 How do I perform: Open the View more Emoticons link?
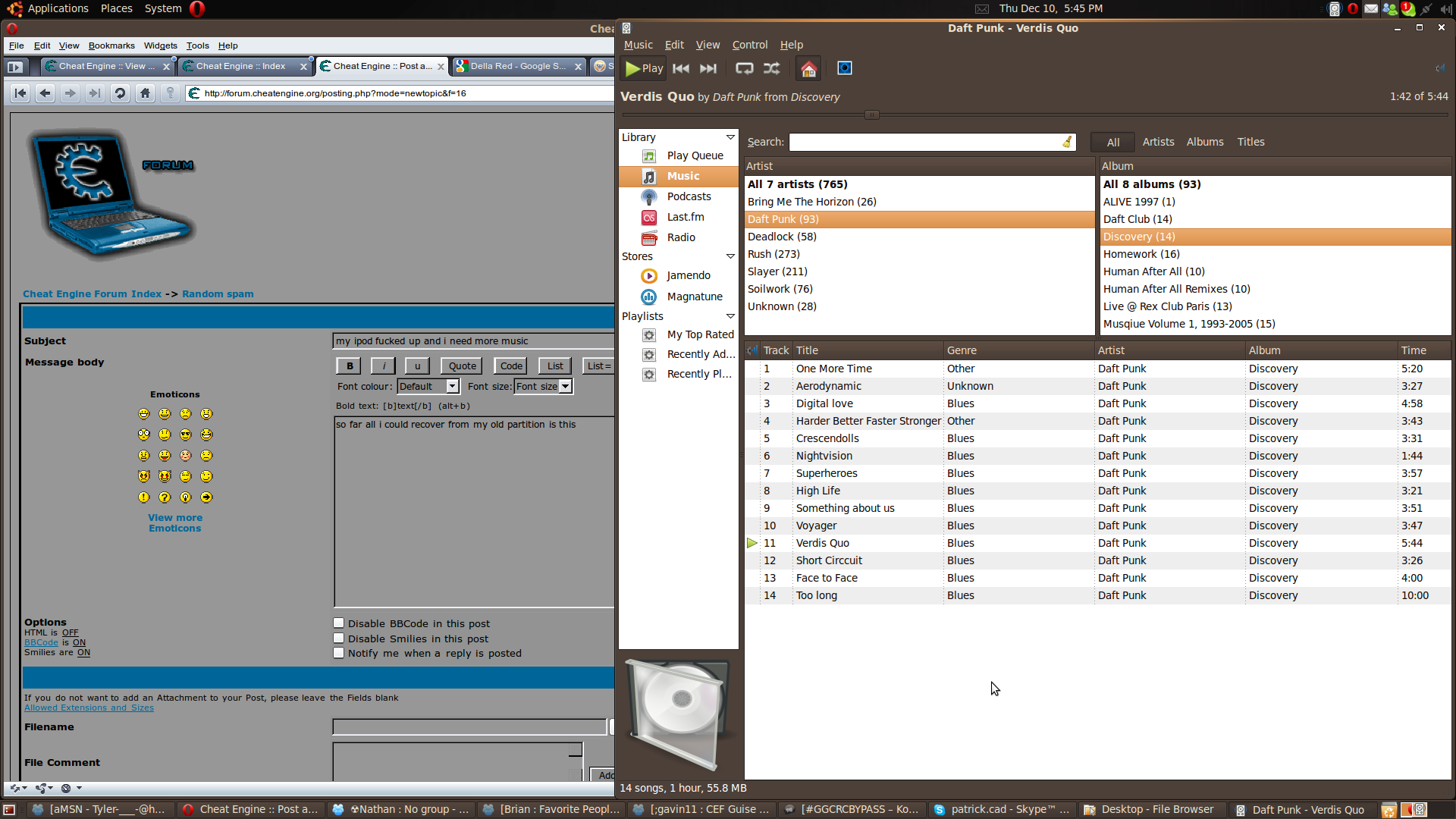tap(175, 523)
